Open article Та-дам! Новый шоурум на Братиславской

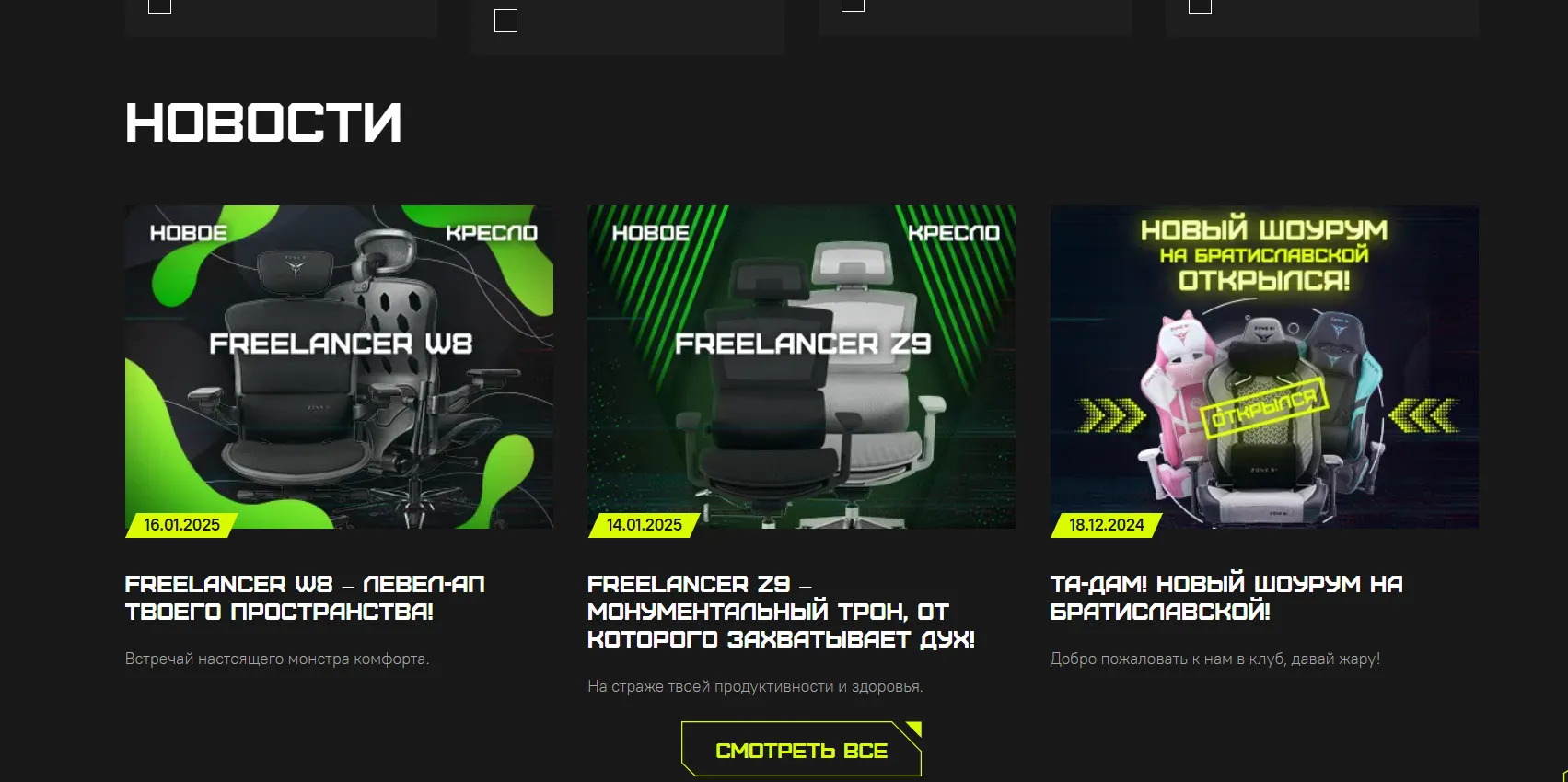[1226, 598]
